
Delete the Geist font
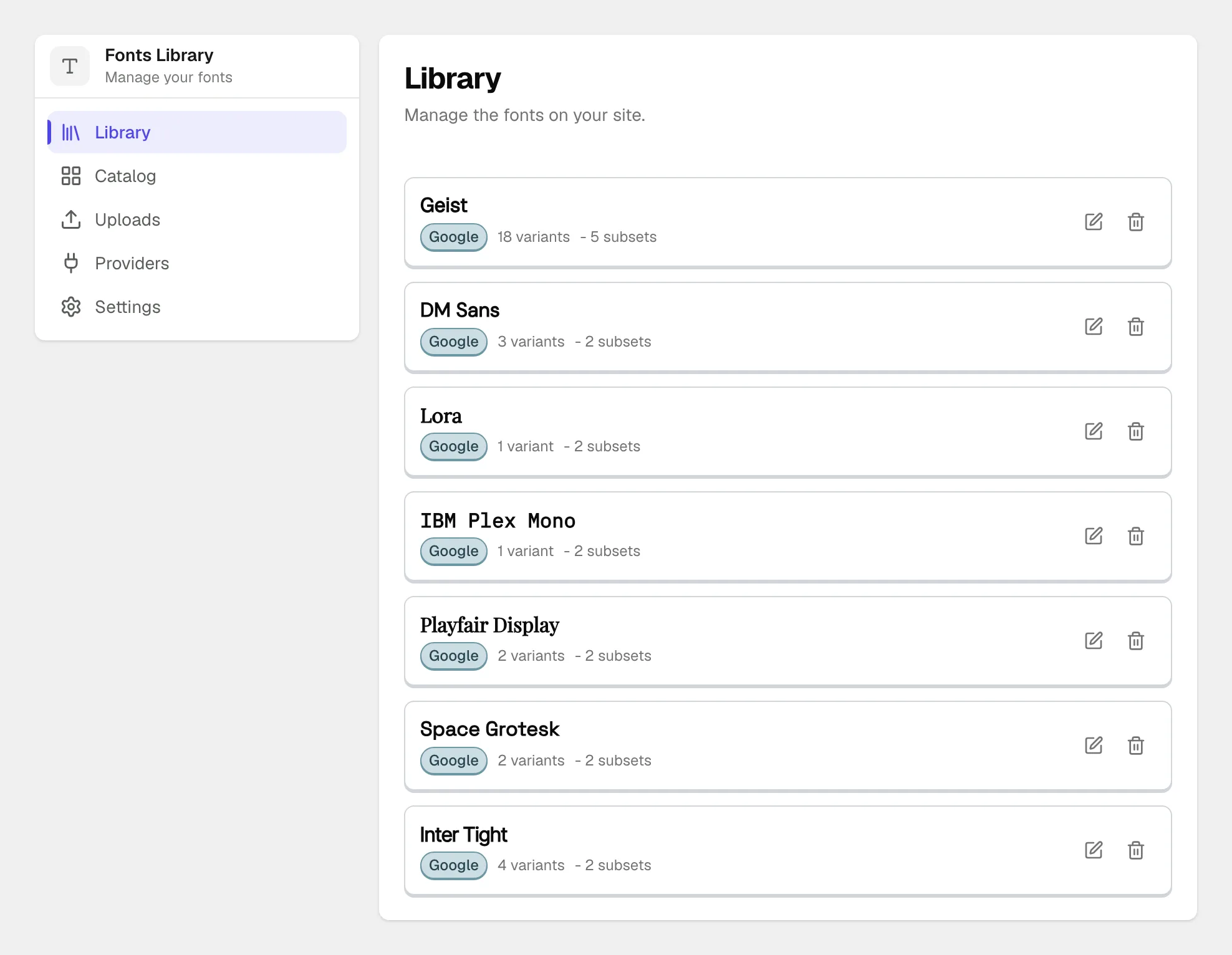pyautogui.click(x=1136, y=222)
